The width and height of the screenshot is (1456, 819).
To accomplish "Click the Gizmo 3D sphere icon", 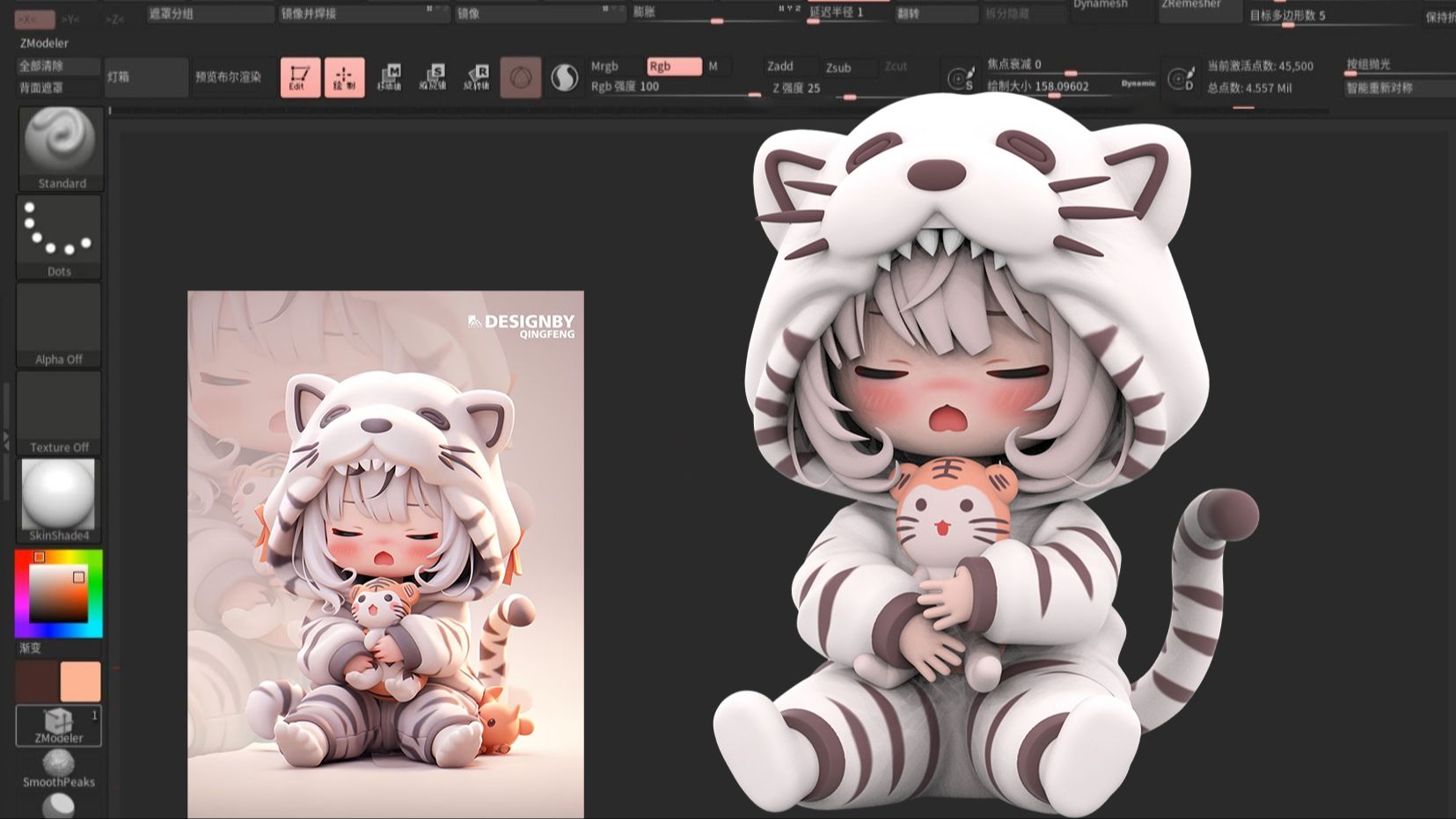I will (x=520, y=77).
